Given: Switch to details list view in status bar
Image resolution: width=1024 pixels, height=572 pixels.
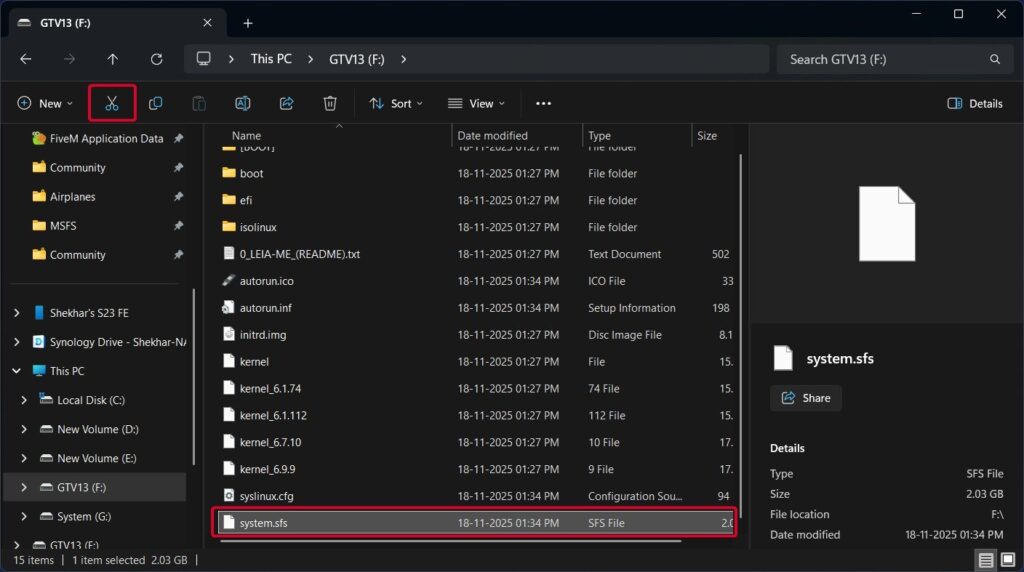Looking at the screenshot, I should (x=986, y=560).
